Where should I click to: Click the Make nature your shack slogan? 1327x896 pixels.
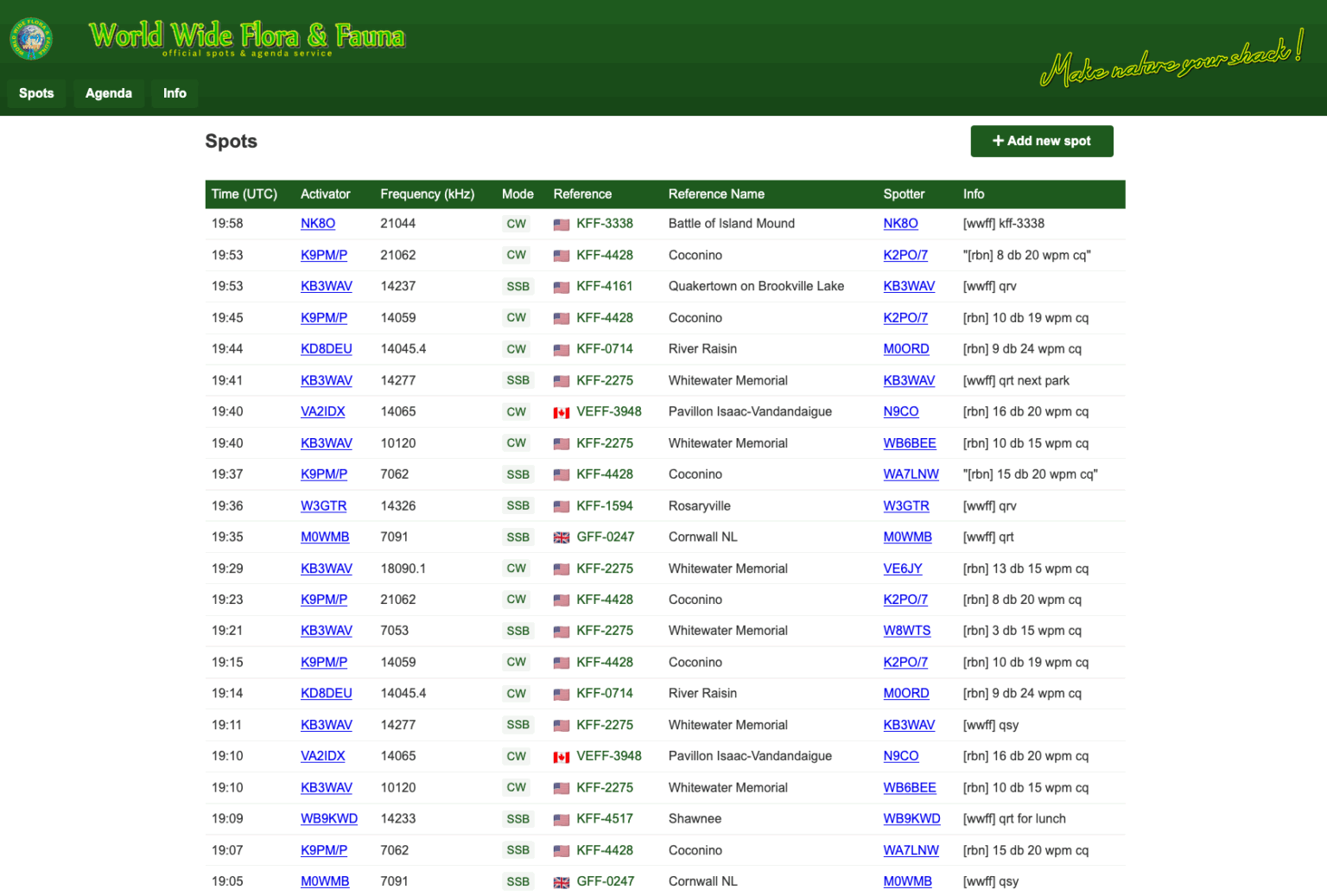[1171, 65]
